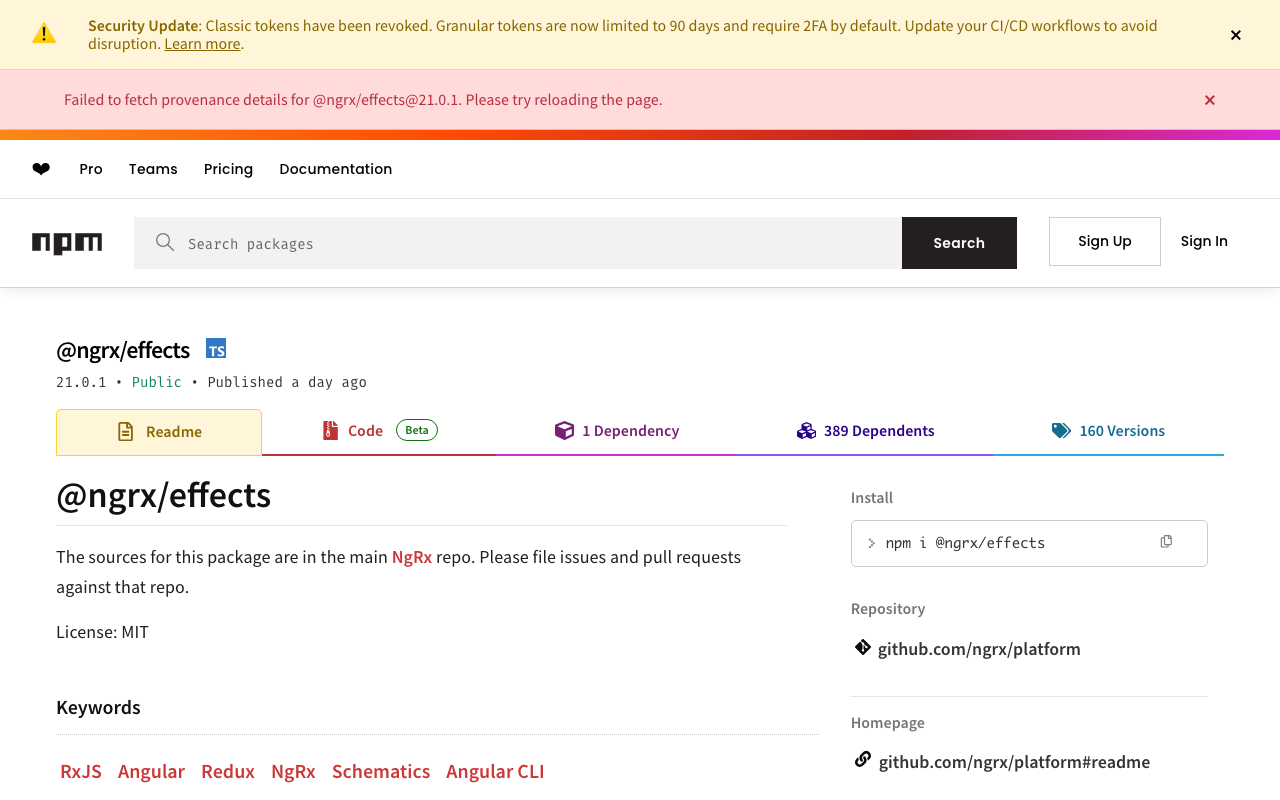The image size is (1280, 800).
Task: Dismiss the provenance error banner
Action: [x=1210, y=100]
